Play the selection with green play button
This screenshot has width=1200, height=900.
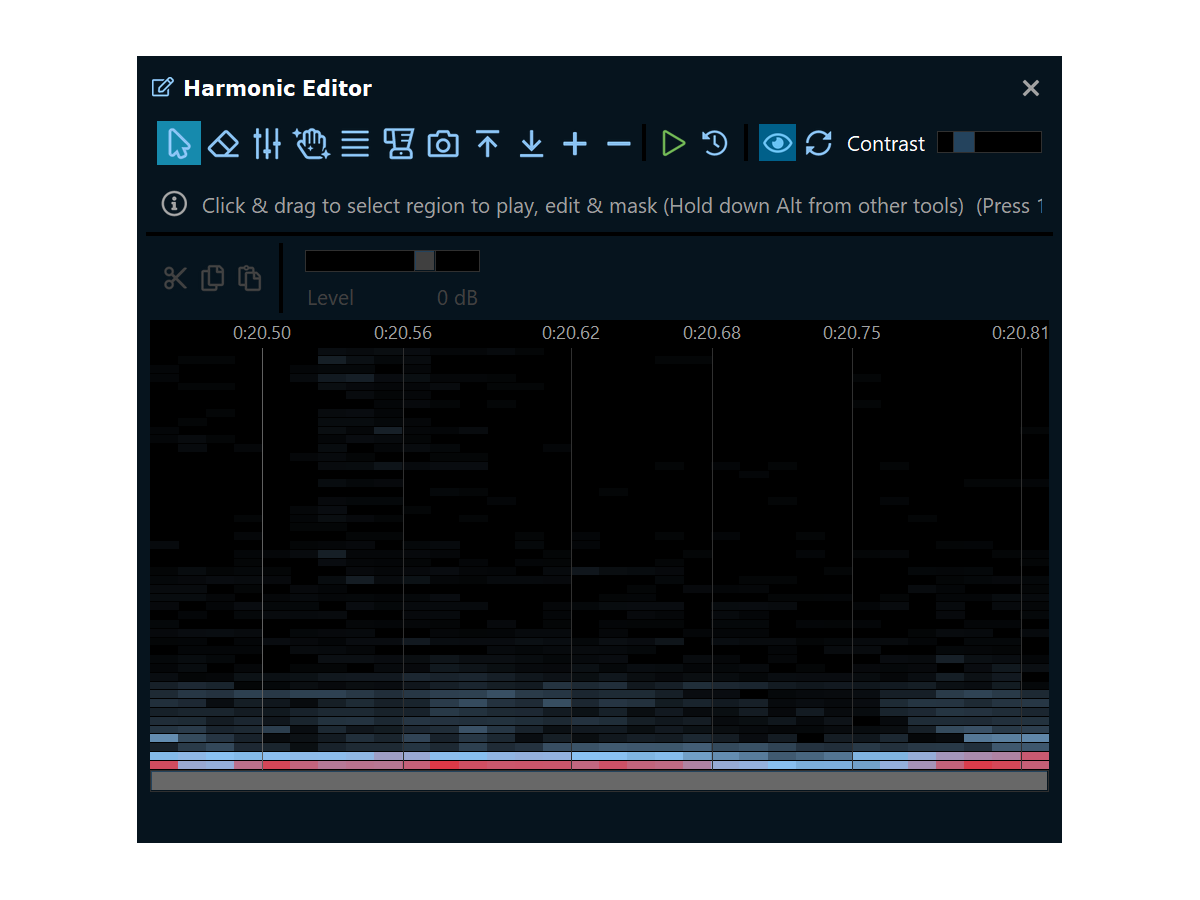pyautogui.click(x=673, y=143)
